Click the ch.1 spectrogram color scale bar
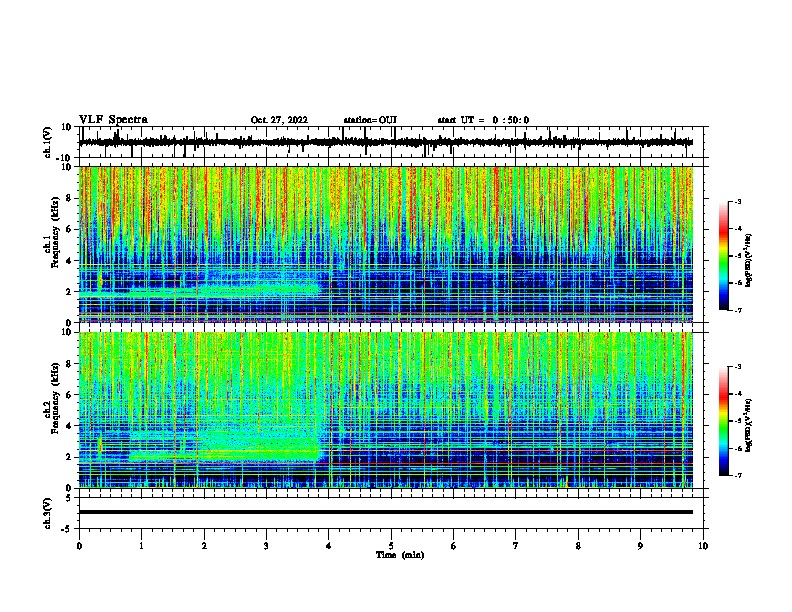 (x=723, y=256)
